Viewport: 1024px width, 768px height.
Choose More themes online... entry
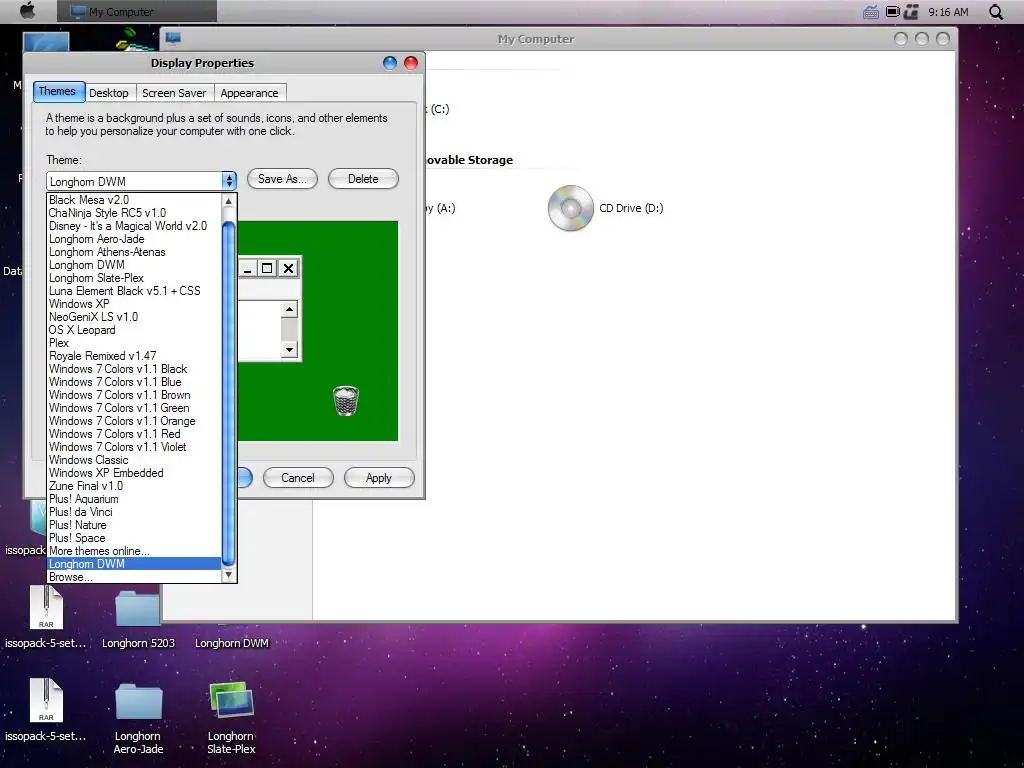pos(135,551)
